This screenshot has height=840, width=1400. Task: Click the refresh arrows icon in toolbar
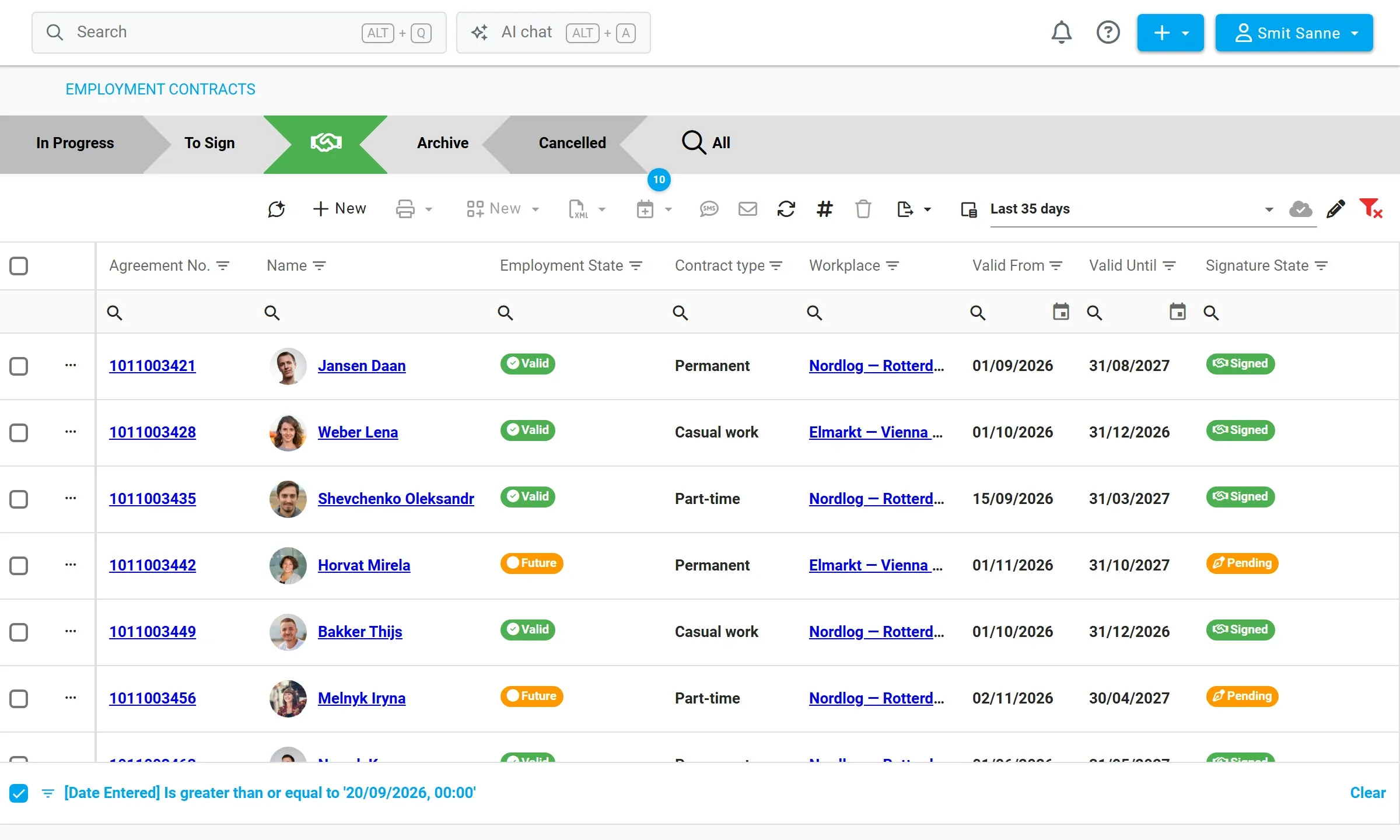786,209
